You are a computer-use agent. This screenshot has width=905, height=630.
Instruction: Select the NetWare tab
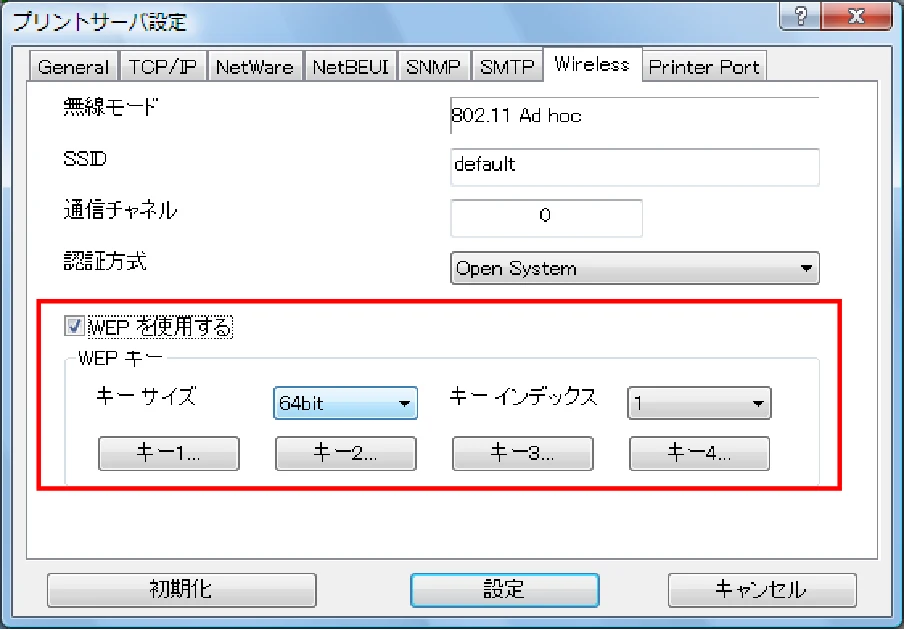click(255, 66)
